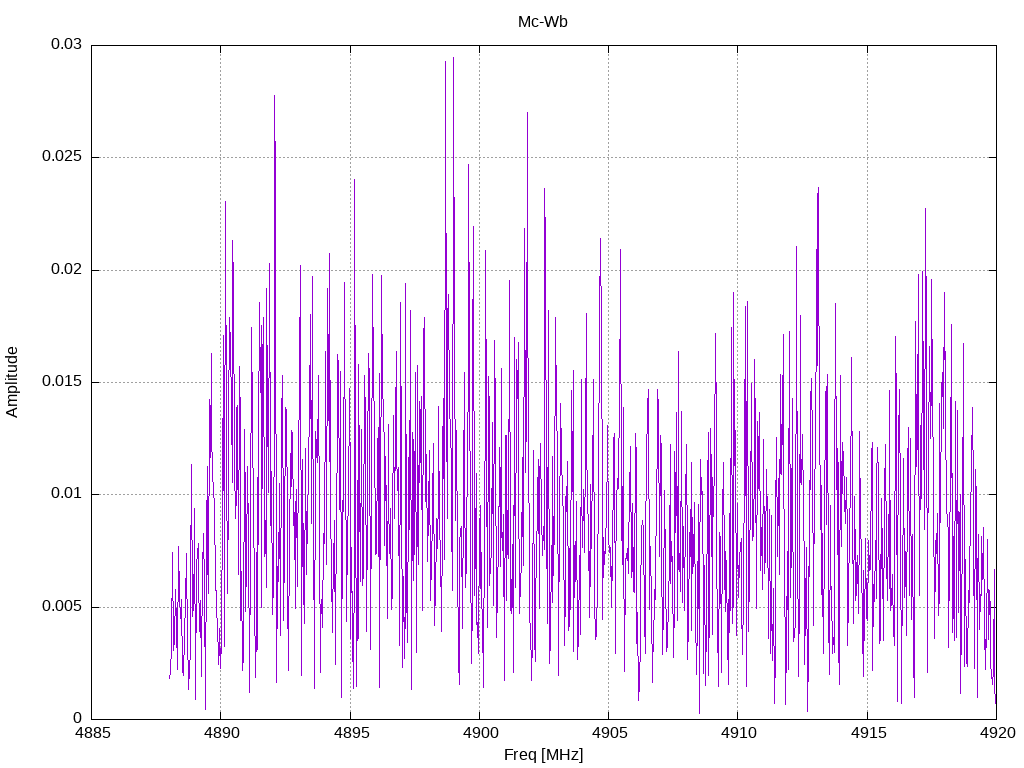Click the Amplitude y-axis label
This screenshot has width=1024, height=768.
12,382
